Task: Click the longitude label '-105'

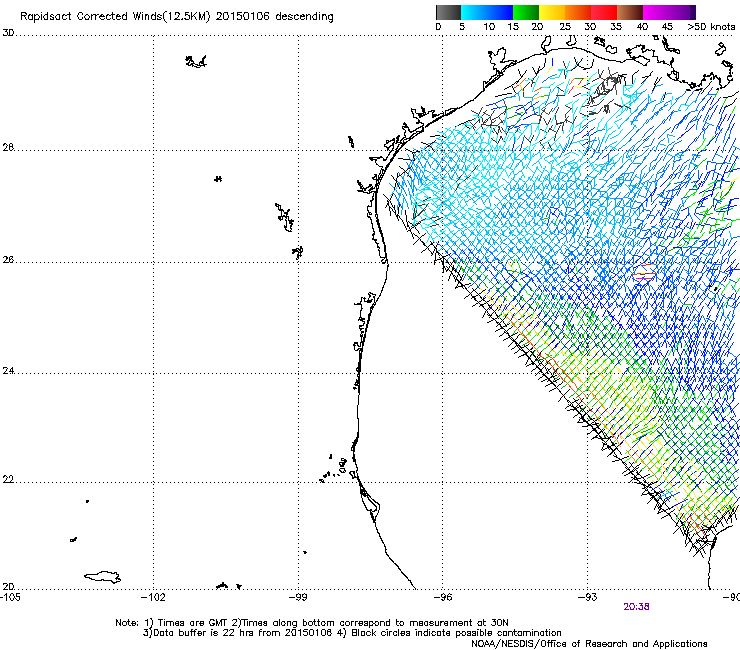Action: (x=10, y=597)
